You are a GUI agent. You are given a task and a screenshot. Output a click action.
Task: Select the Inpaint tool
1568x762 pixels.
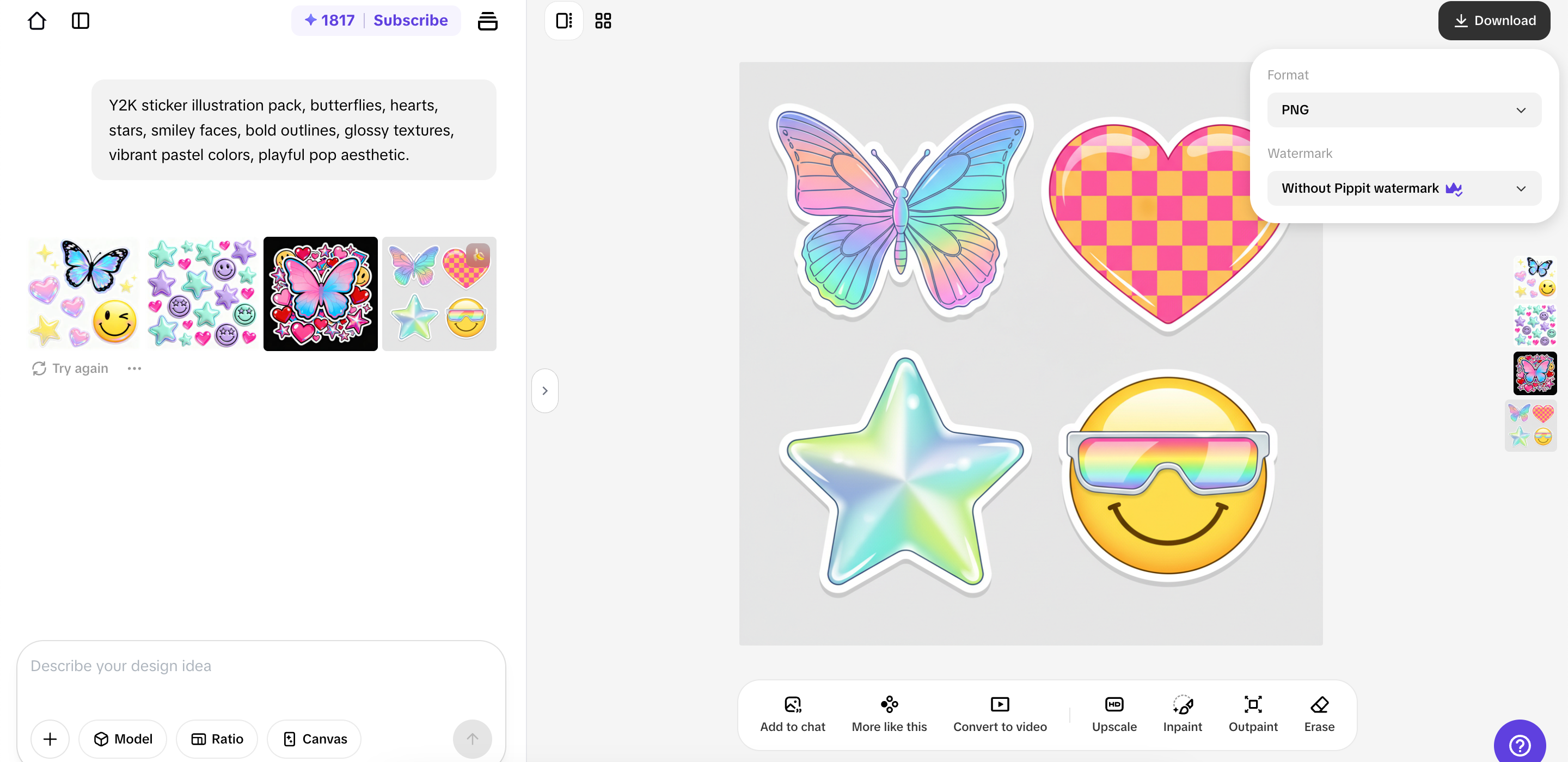(1182, 705)
